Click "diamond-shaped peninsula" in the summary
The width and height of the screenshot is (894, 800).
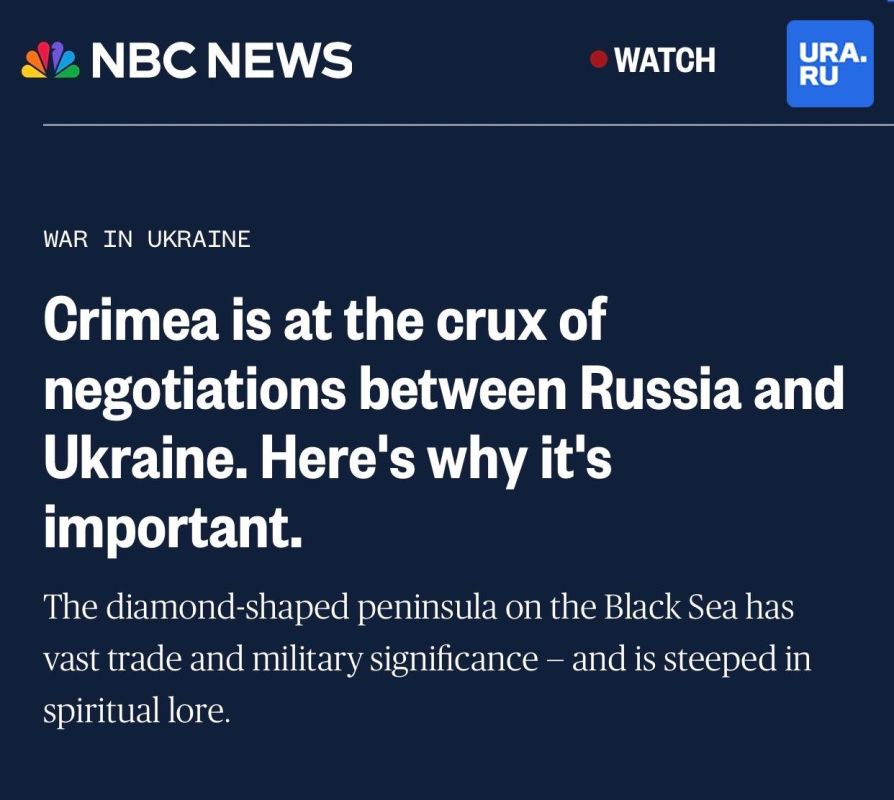[307, 608]
